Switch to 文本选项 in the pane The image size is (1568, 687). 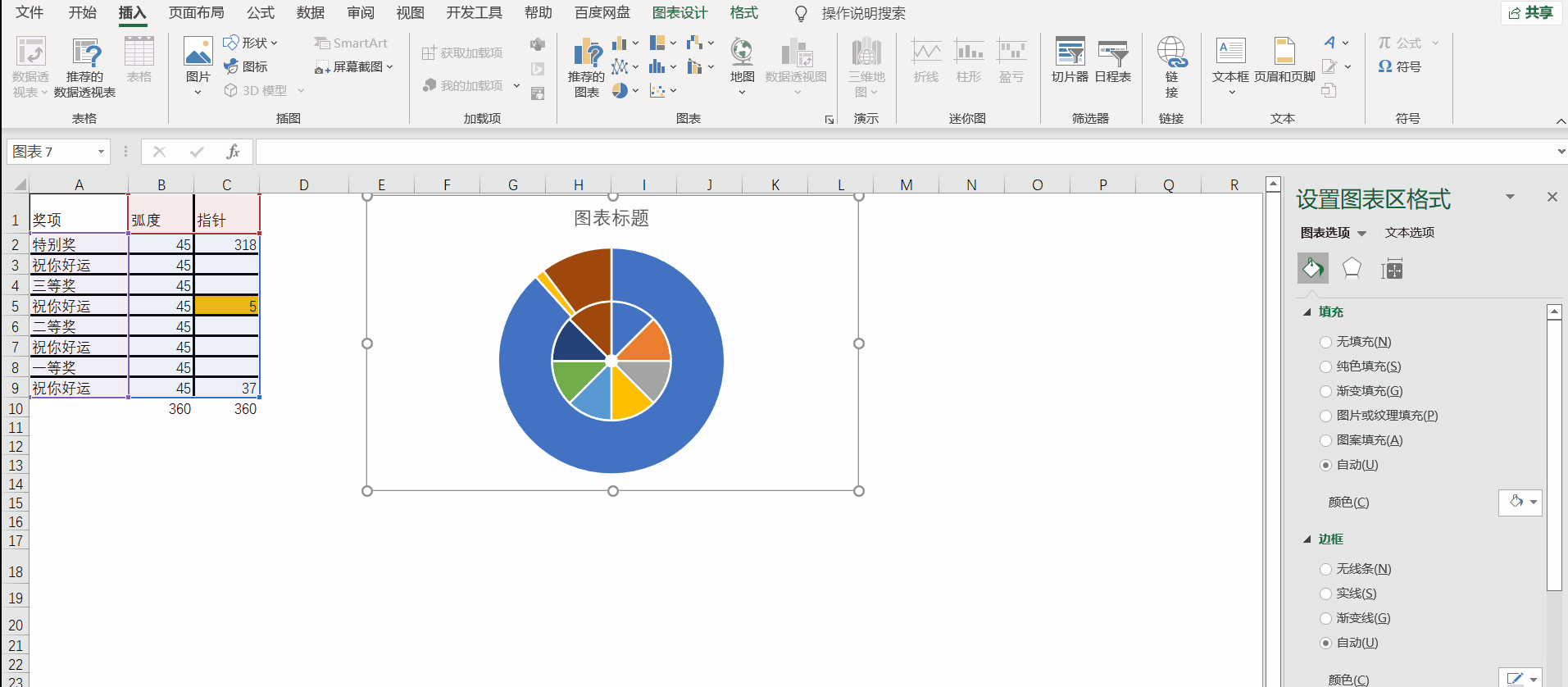click(1410, 233)
